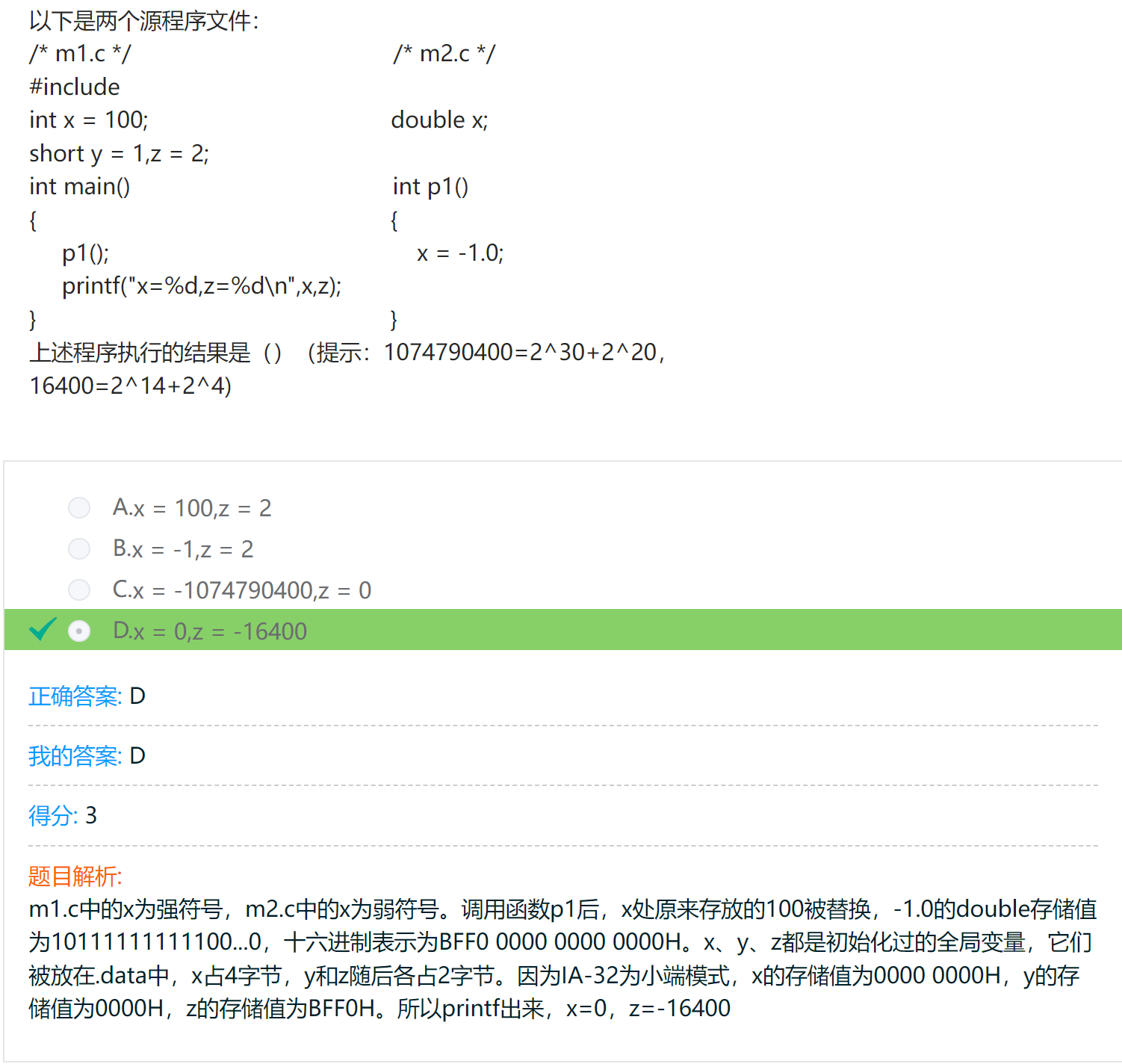1122x1064 pixels.
Task: Click the '以下是两个源程序文件:' heading
Action: [x=144, y=21]
